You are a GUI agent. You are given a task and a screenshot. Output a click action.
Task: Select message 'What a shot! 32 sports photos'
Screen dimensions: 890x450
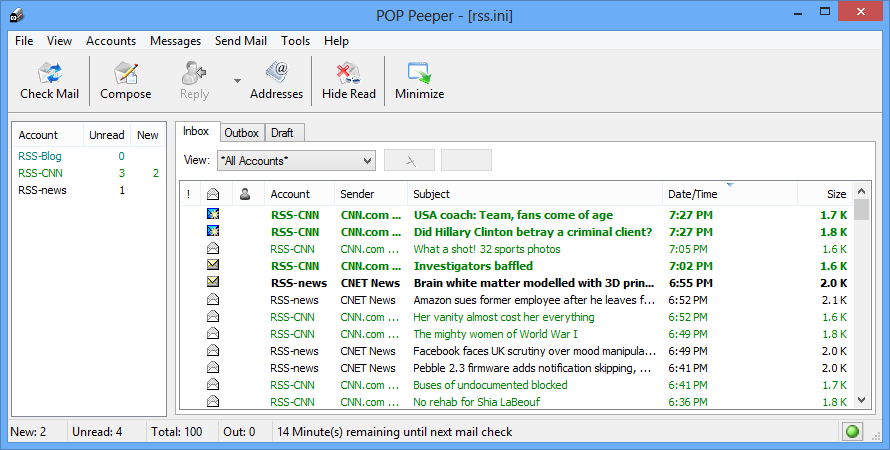coord(517,249)
